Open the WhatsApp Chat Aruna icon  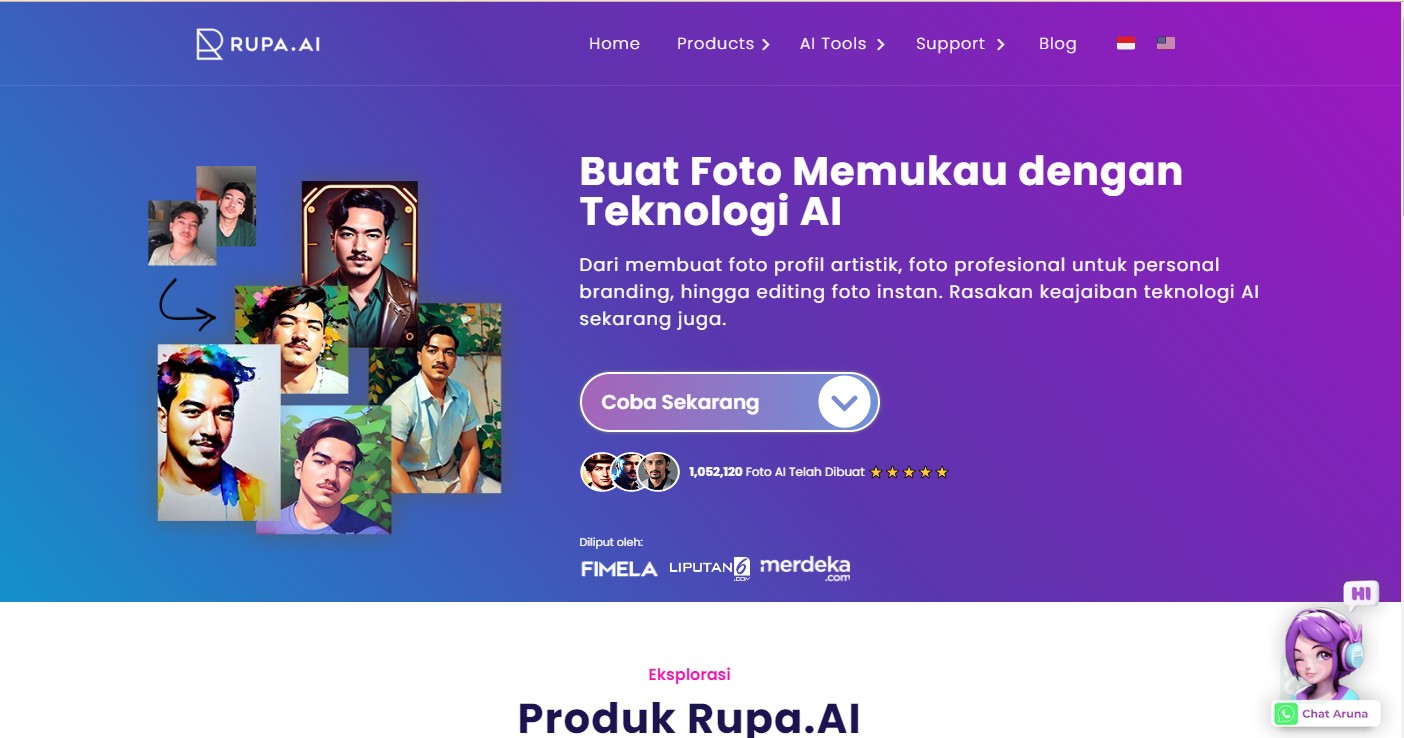pyautogui.click(x=1286, y=714)
